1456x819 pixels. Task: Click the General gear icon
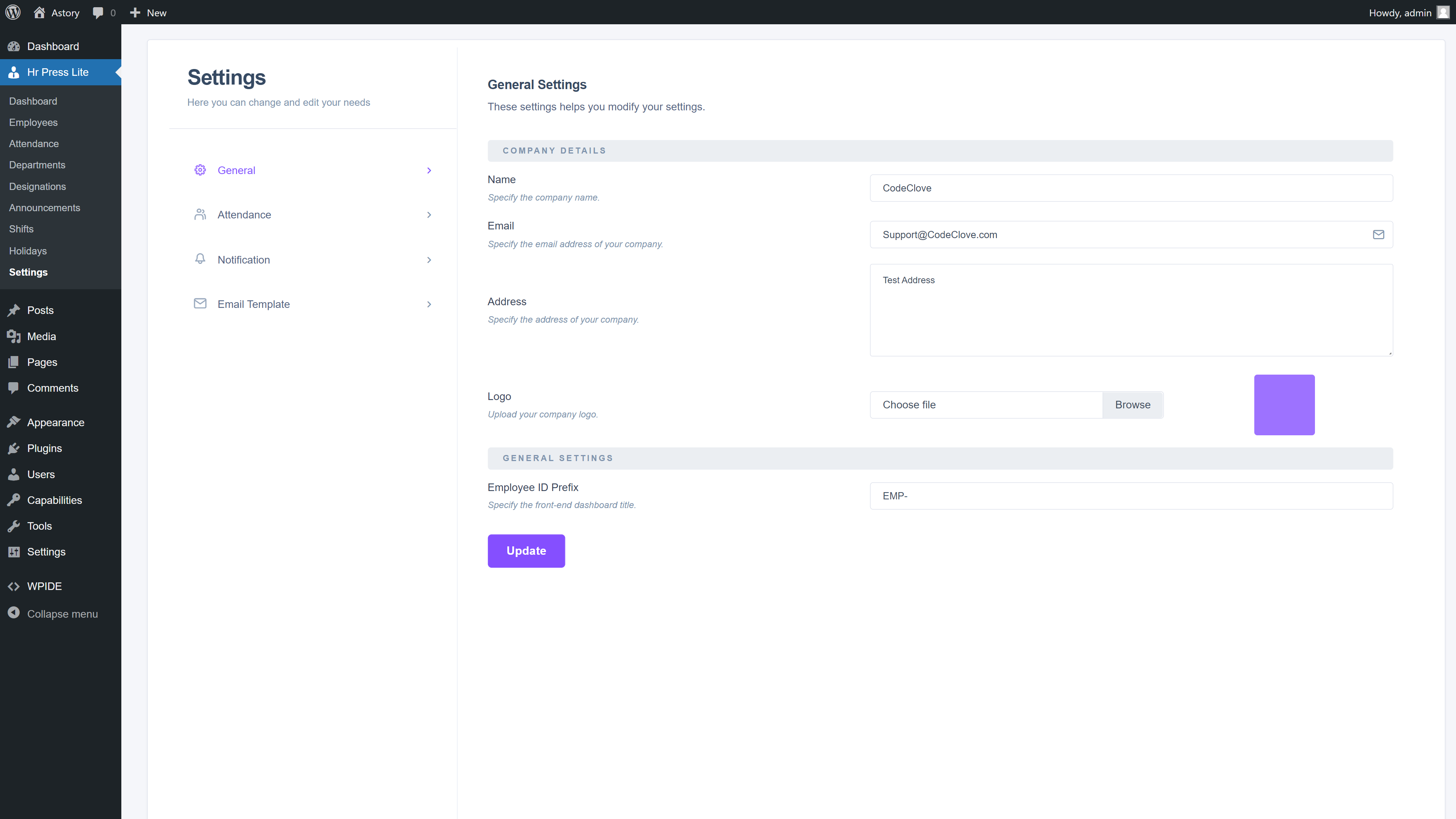click(200, 170)
